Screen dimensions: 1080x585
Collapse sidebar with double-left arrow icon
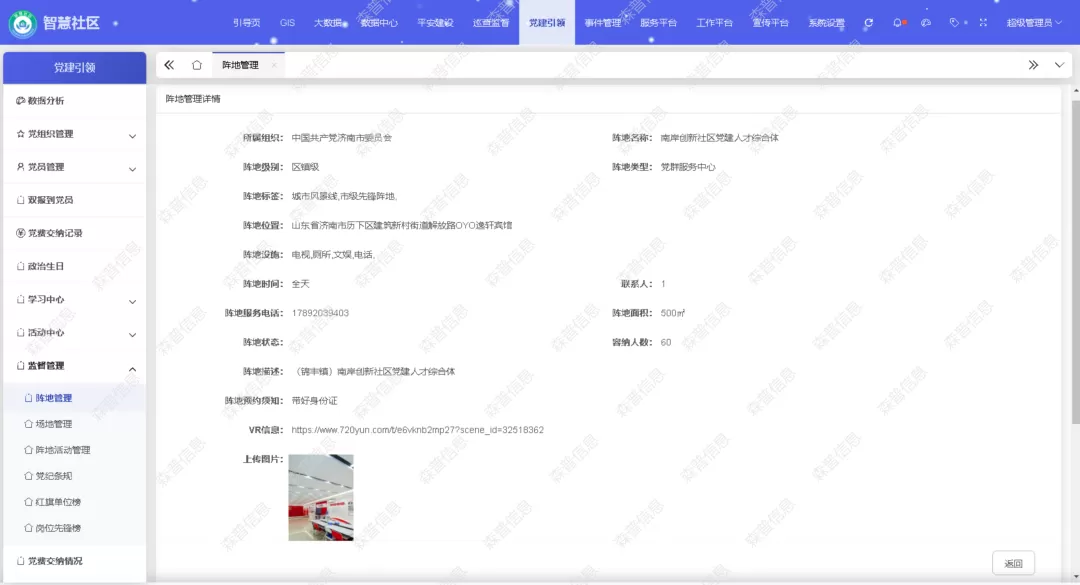point(169,65)
